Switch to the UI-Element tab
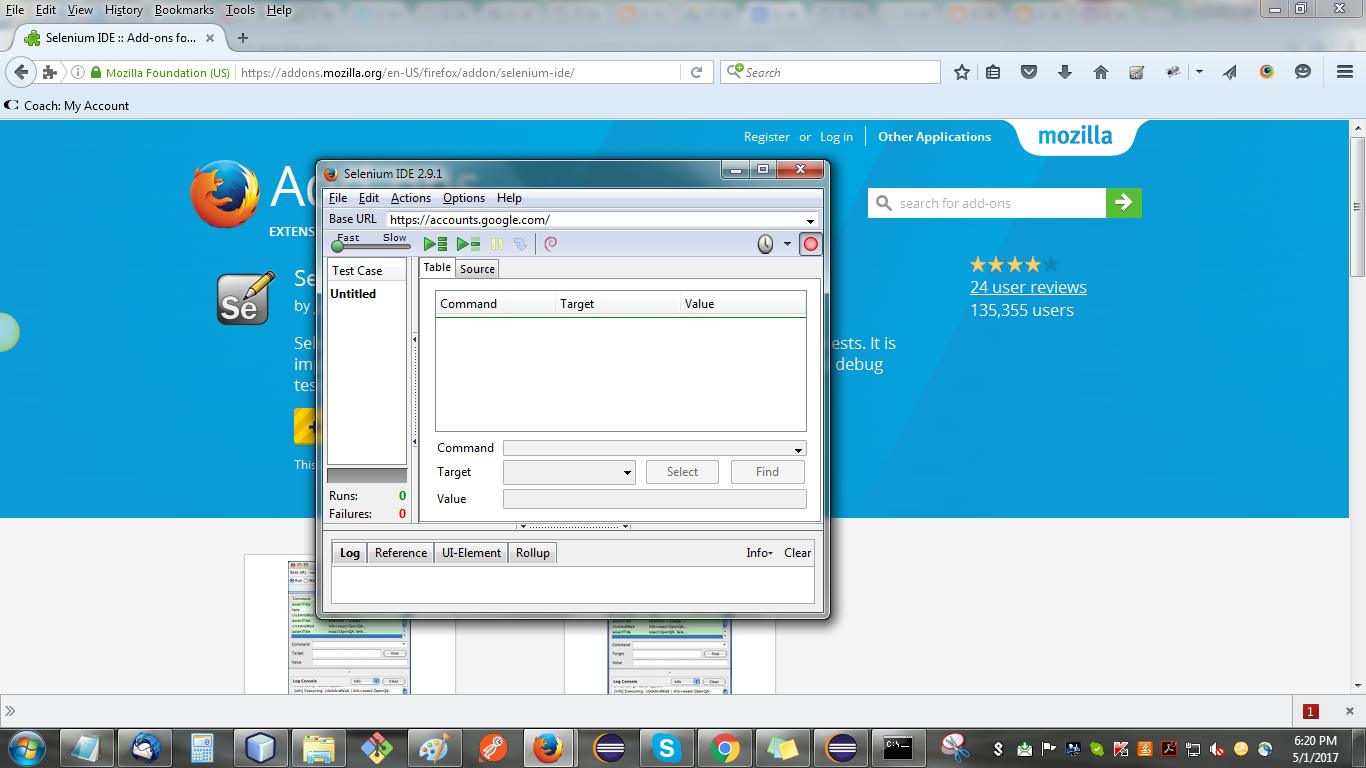 [x=471, y=553]
